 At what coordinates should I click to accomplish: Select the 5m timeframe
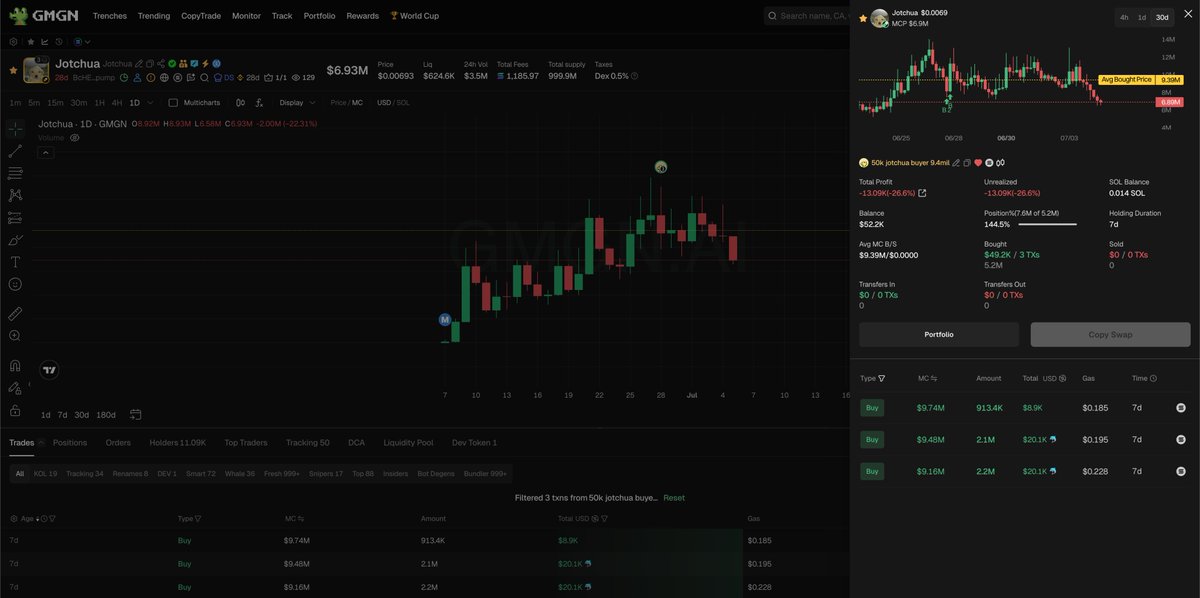point(34,102)
